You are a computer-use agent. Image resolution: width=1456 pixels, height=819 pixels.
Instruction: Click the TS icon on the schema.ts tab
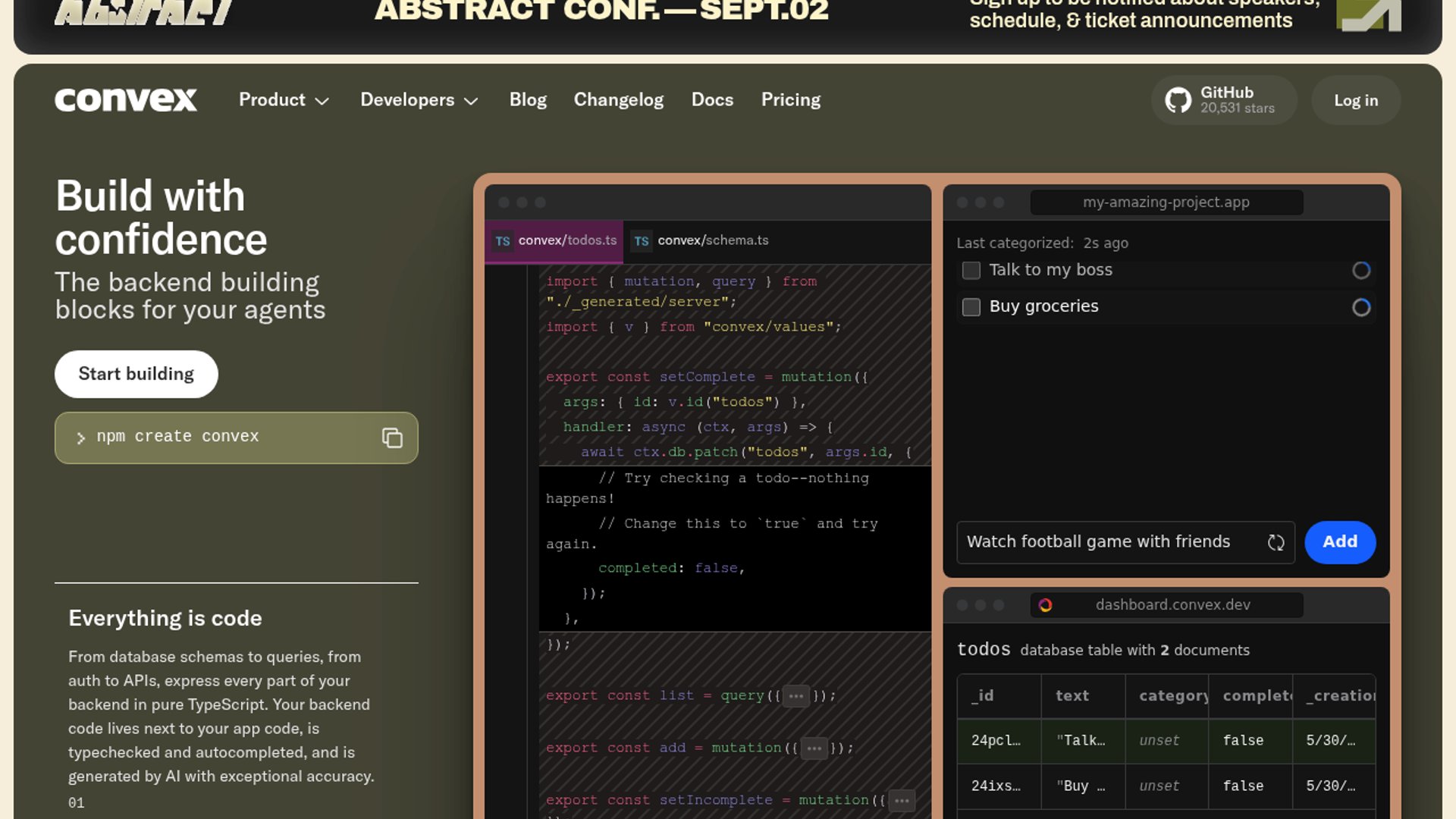(x=642, y=241)
